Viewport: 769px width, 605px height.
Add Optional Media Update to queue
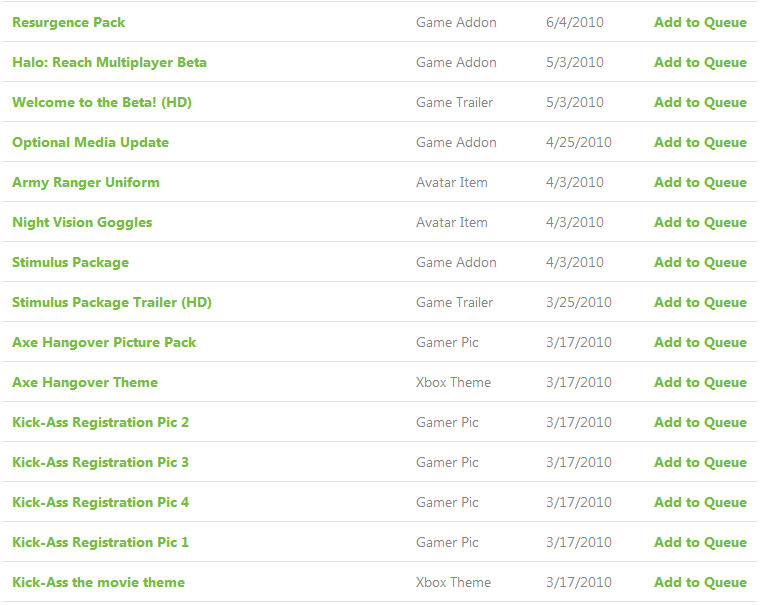pos(700,142)
